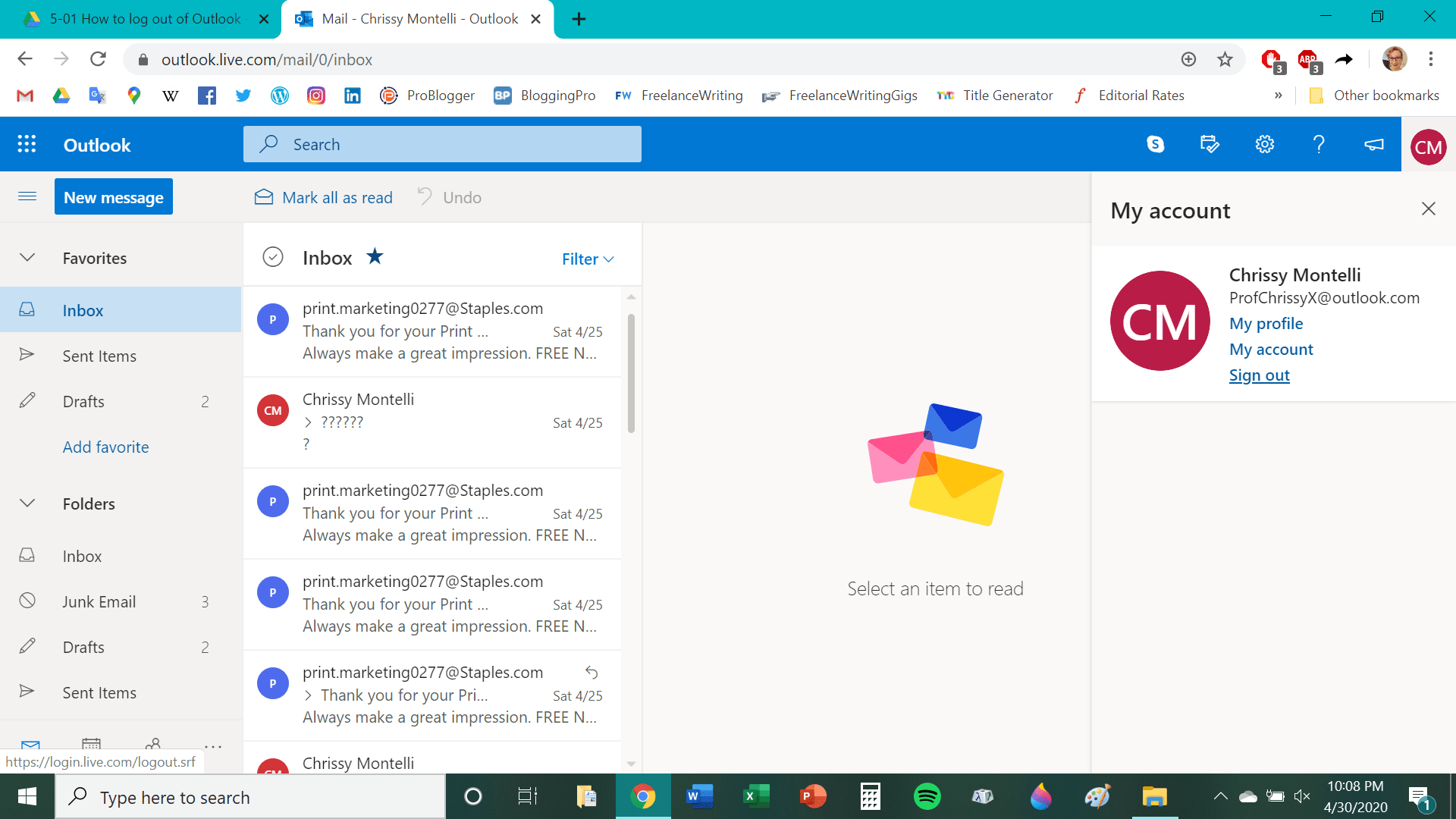Toggle the select-all circle beside Inbox
Screen dimensions: 1456x819
coord(272,257)
